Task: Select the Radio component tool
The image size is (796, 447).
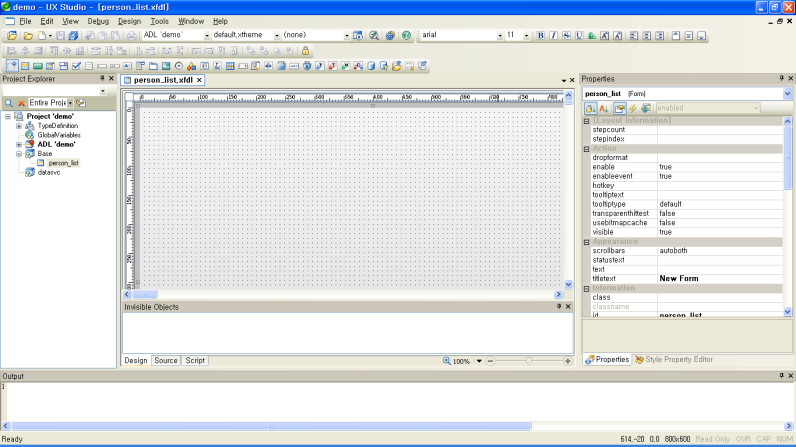Action: tap(179, 66)
